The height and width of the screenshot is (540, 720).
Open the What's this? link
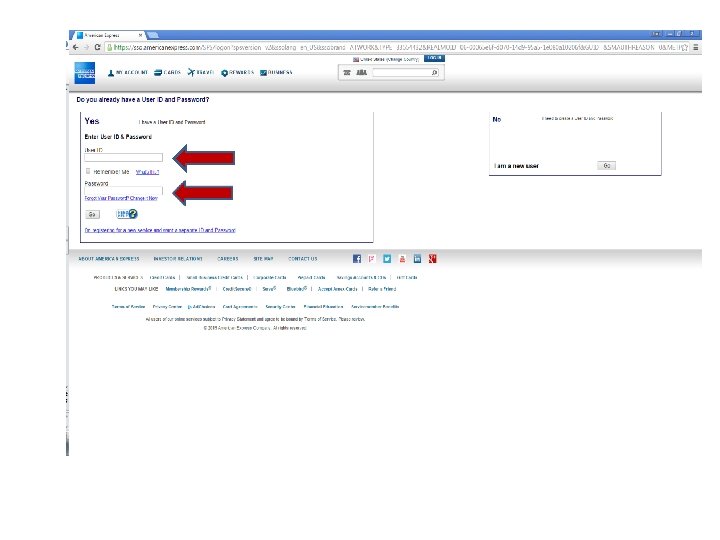147,172
